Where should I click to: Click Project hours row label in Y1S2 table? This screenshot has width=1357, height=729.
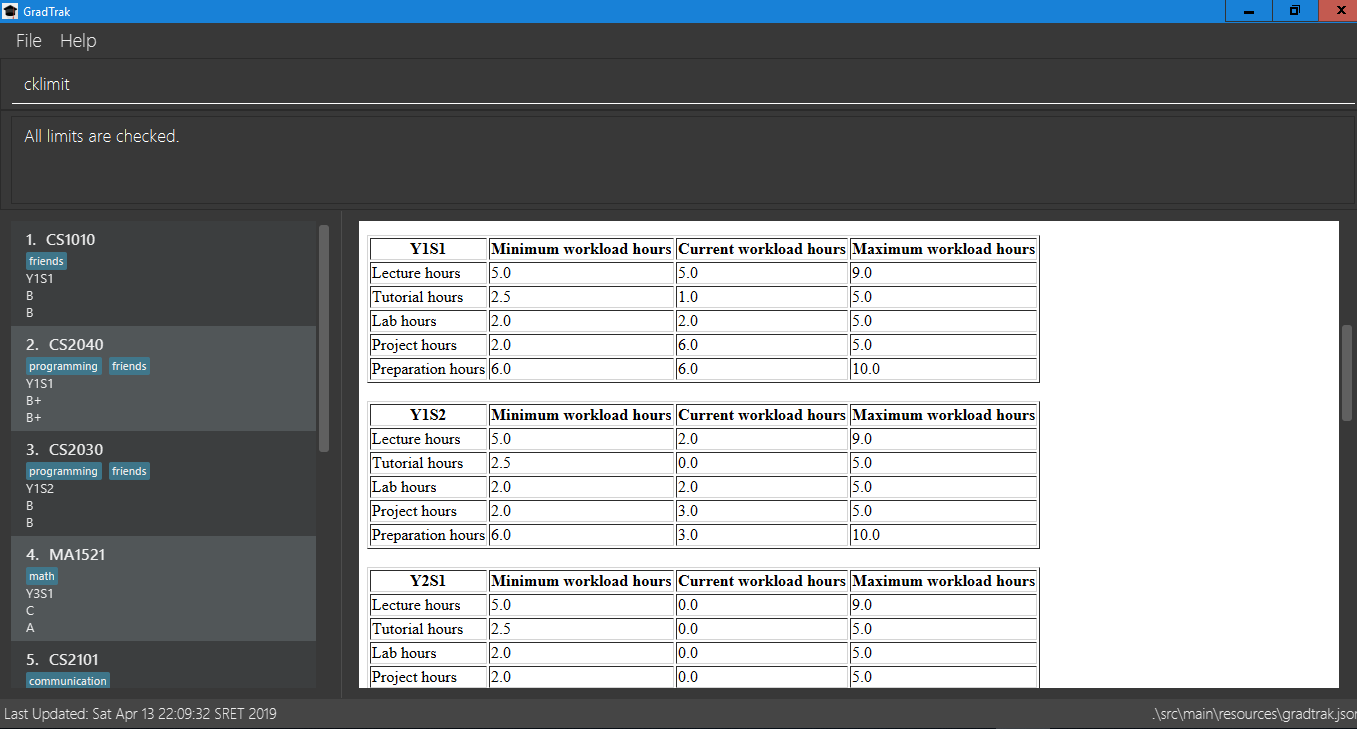click(x=414, y=511)
